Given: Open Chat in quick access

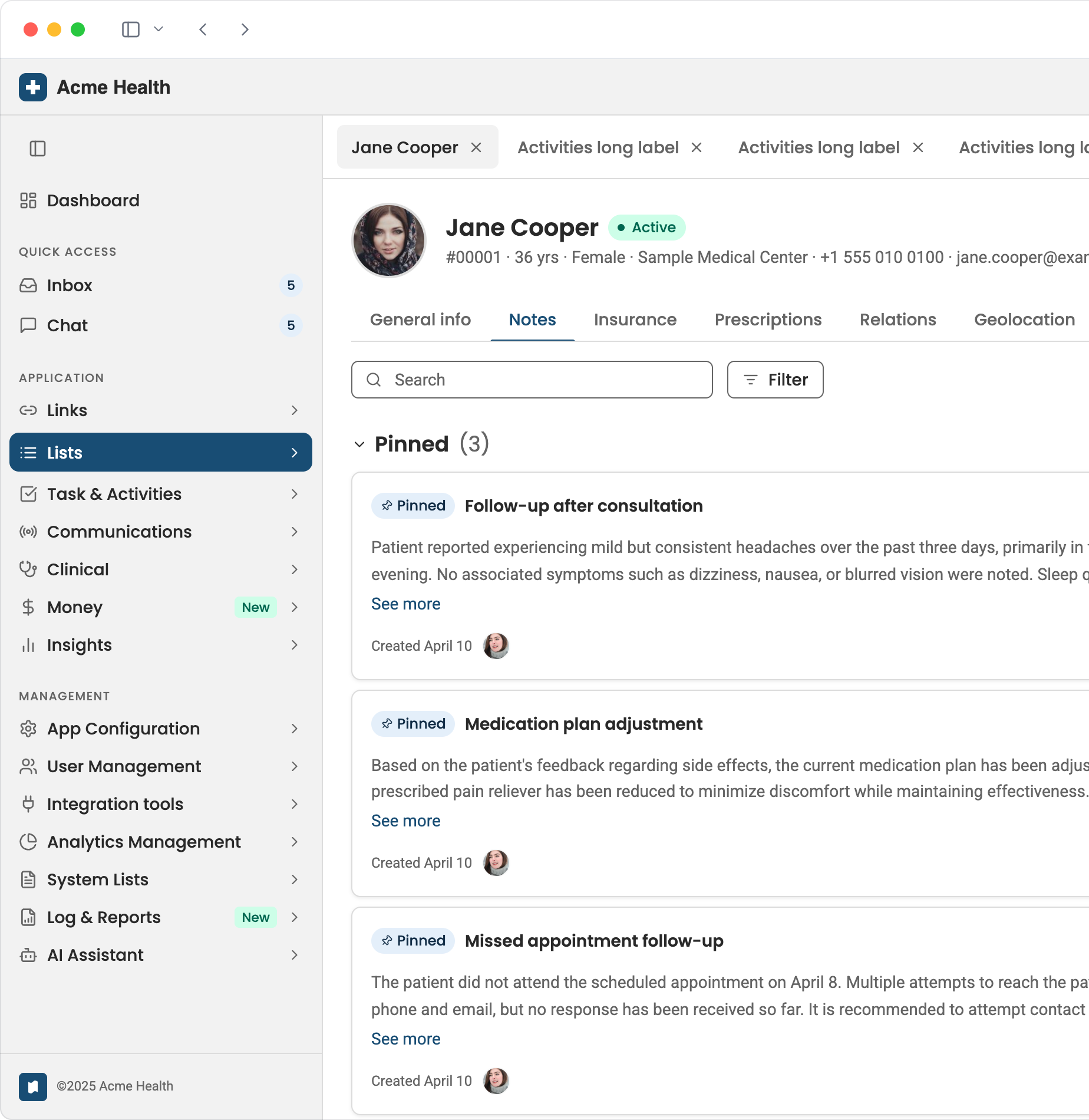Looking at the screenshot, I should coord(160,325).
